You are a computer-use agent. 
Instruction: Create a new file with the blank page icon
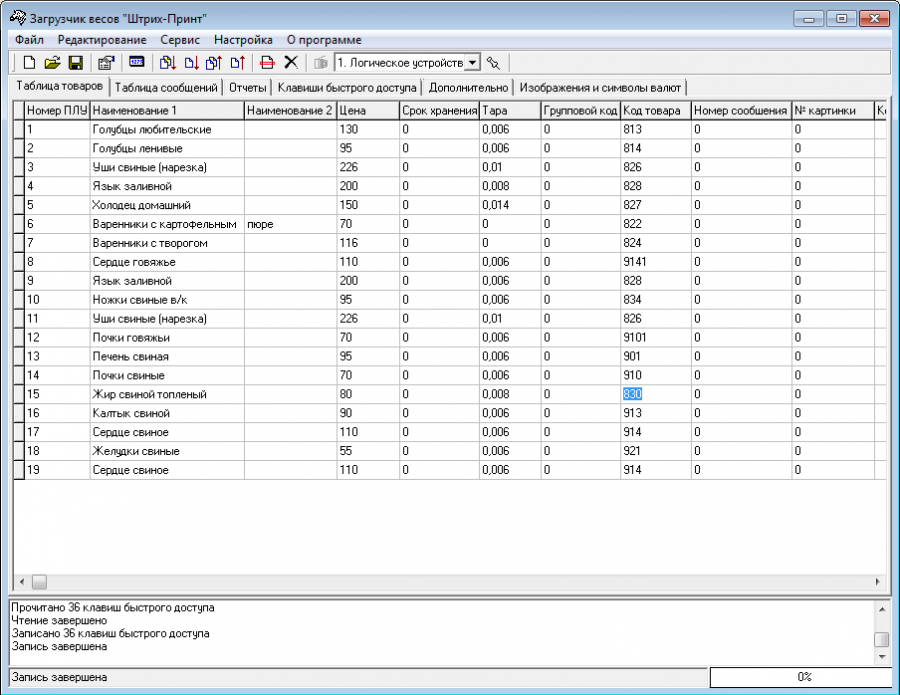click(x=29, y=63)
